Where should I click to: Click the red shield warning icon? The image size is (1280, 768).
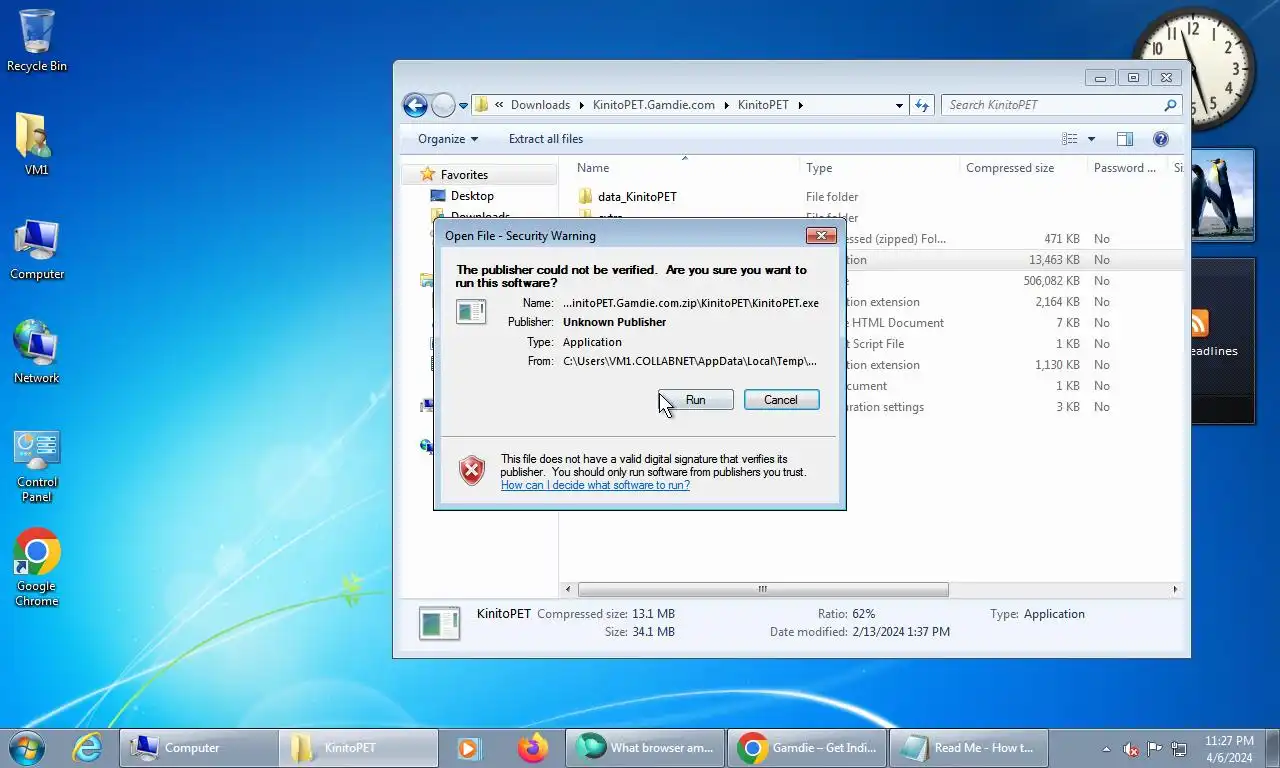coord(472,471)
